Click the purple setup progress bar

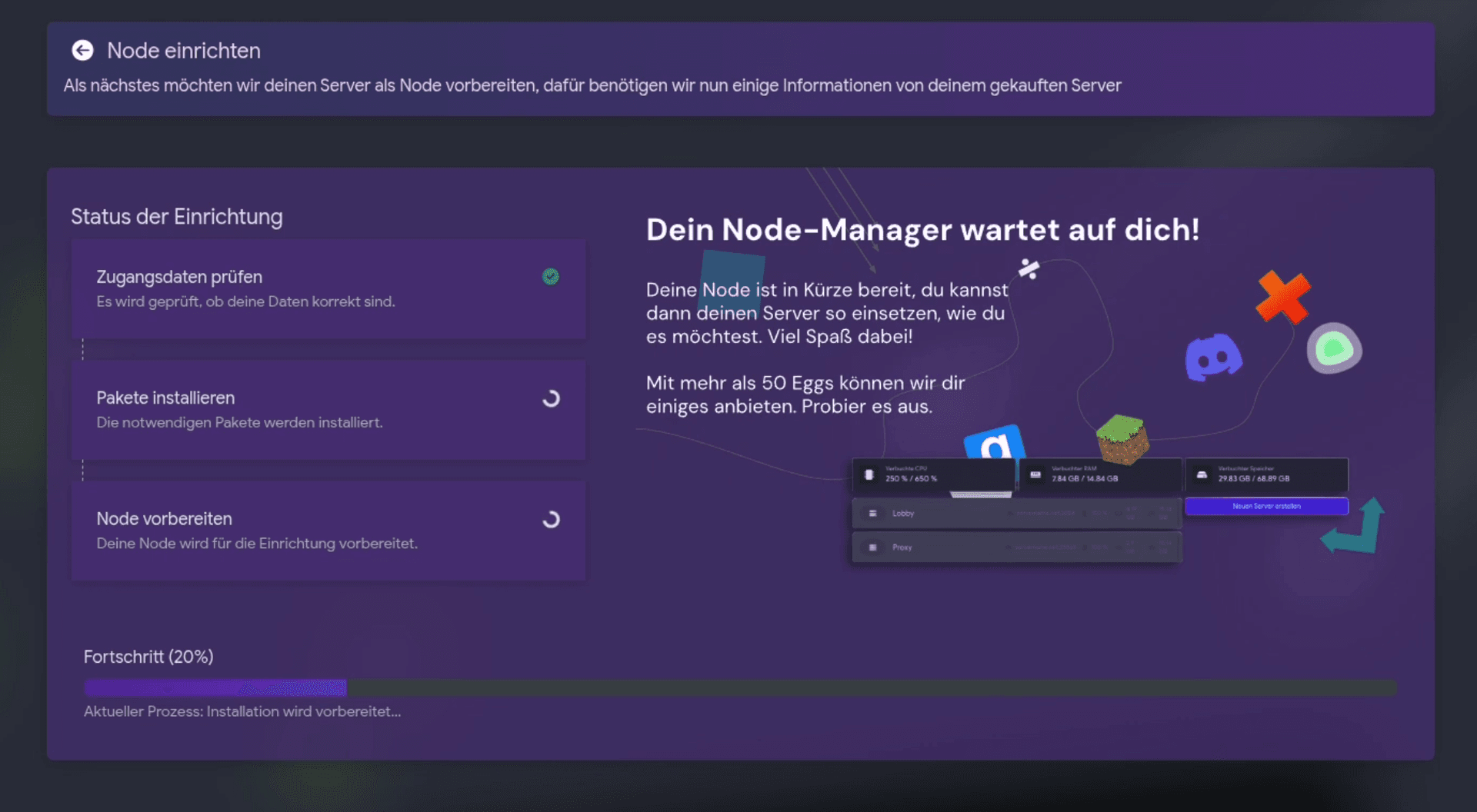(740, 687)
